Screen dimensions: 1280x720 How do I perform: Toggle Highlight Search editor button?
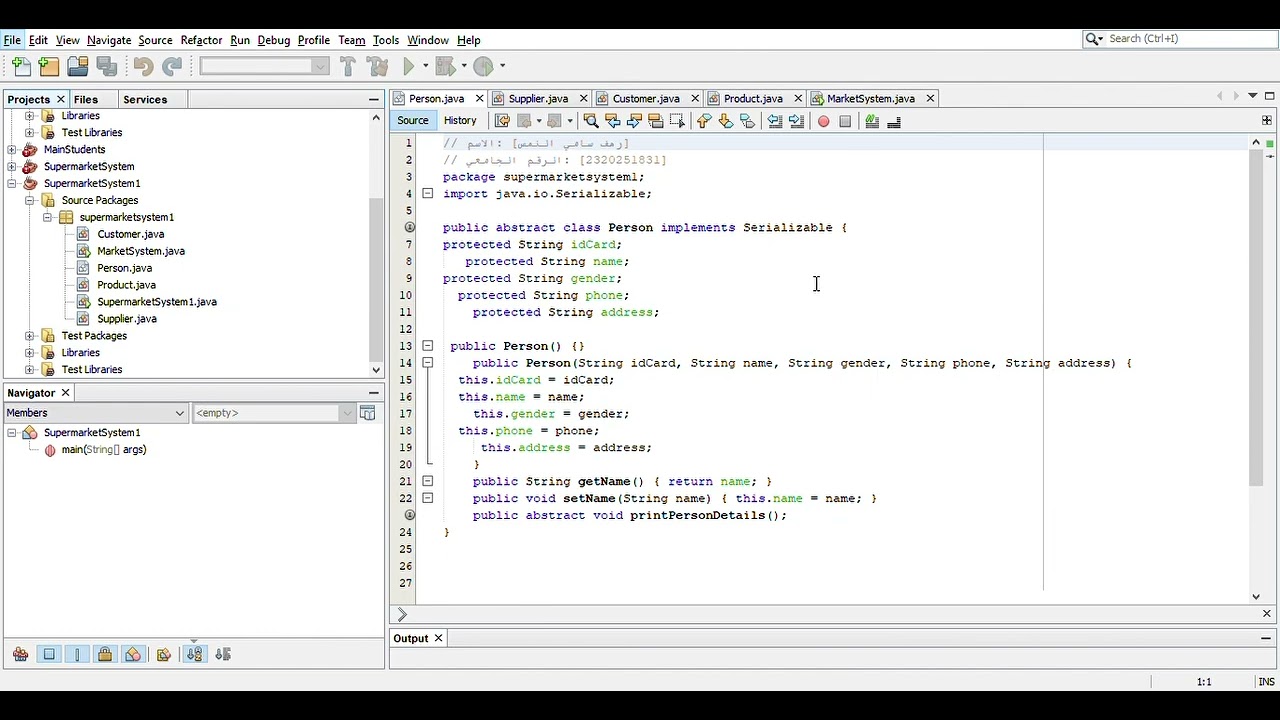point(656,121)
